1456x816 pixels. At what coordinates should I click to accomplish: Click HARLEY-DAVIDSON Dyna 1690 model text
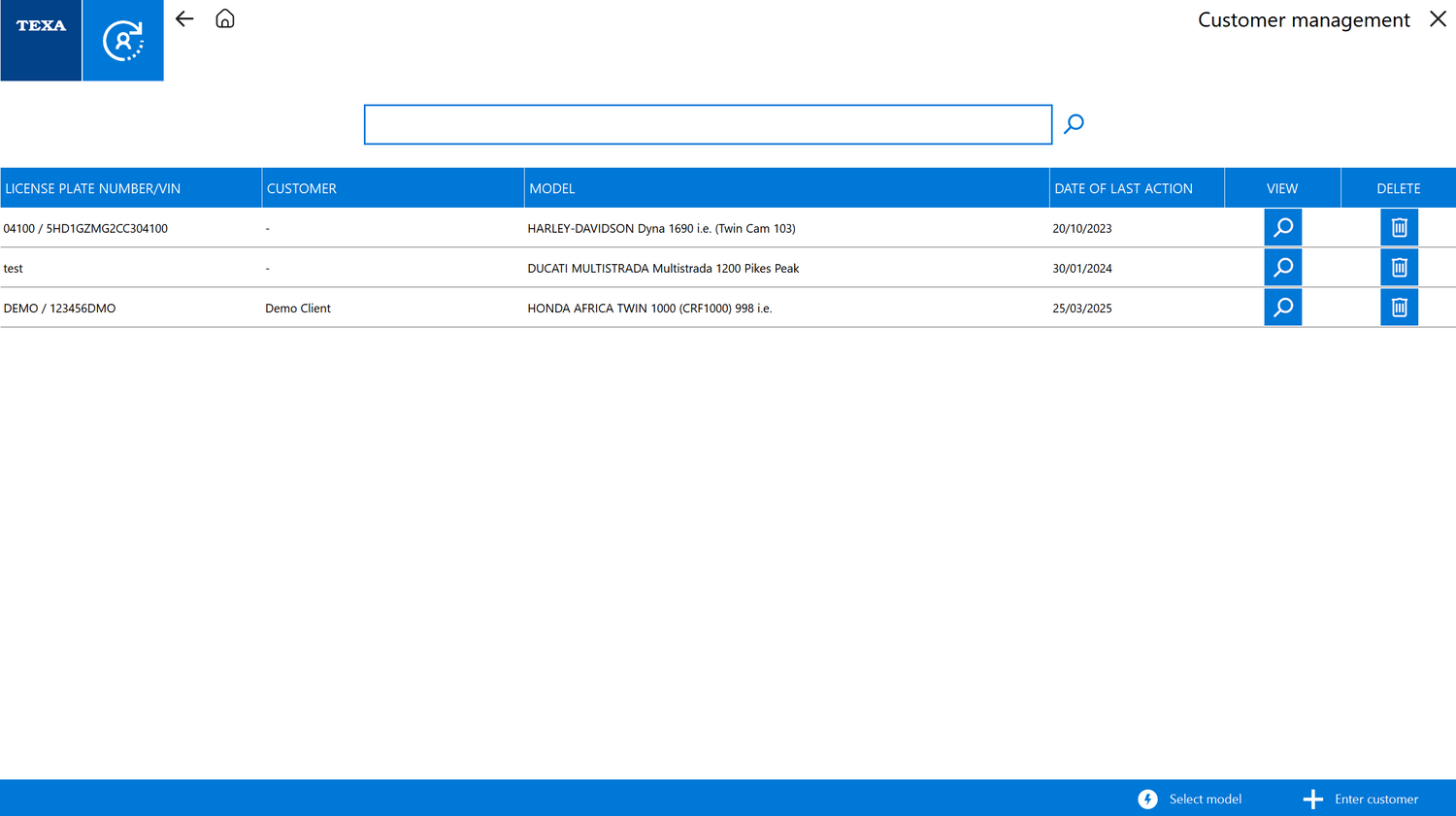pyautogui.click(x=661, y=229)
